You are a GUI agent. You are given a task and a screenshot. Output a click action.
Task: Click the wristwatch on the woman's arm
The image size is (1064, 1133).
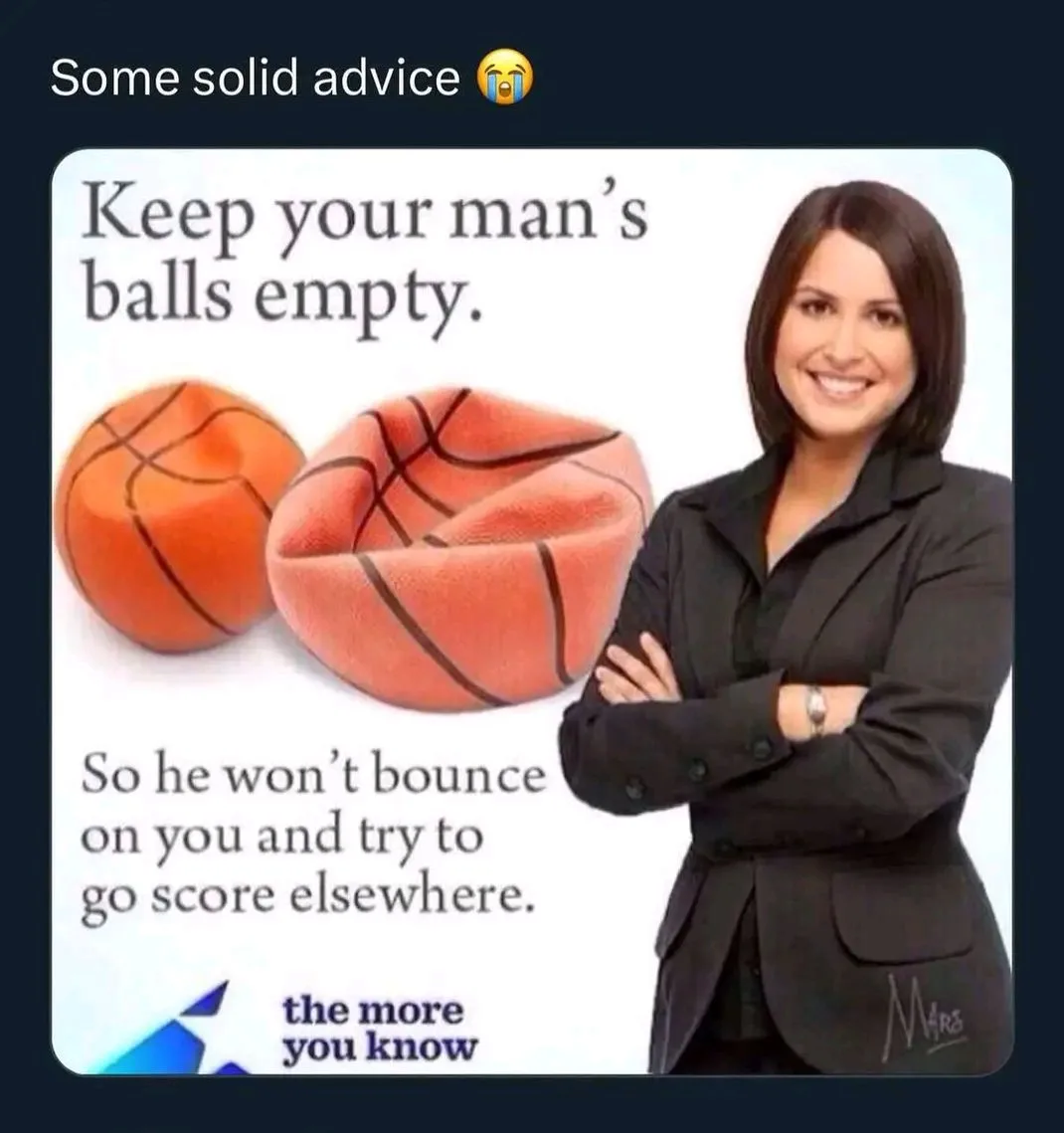click(815, 709)
